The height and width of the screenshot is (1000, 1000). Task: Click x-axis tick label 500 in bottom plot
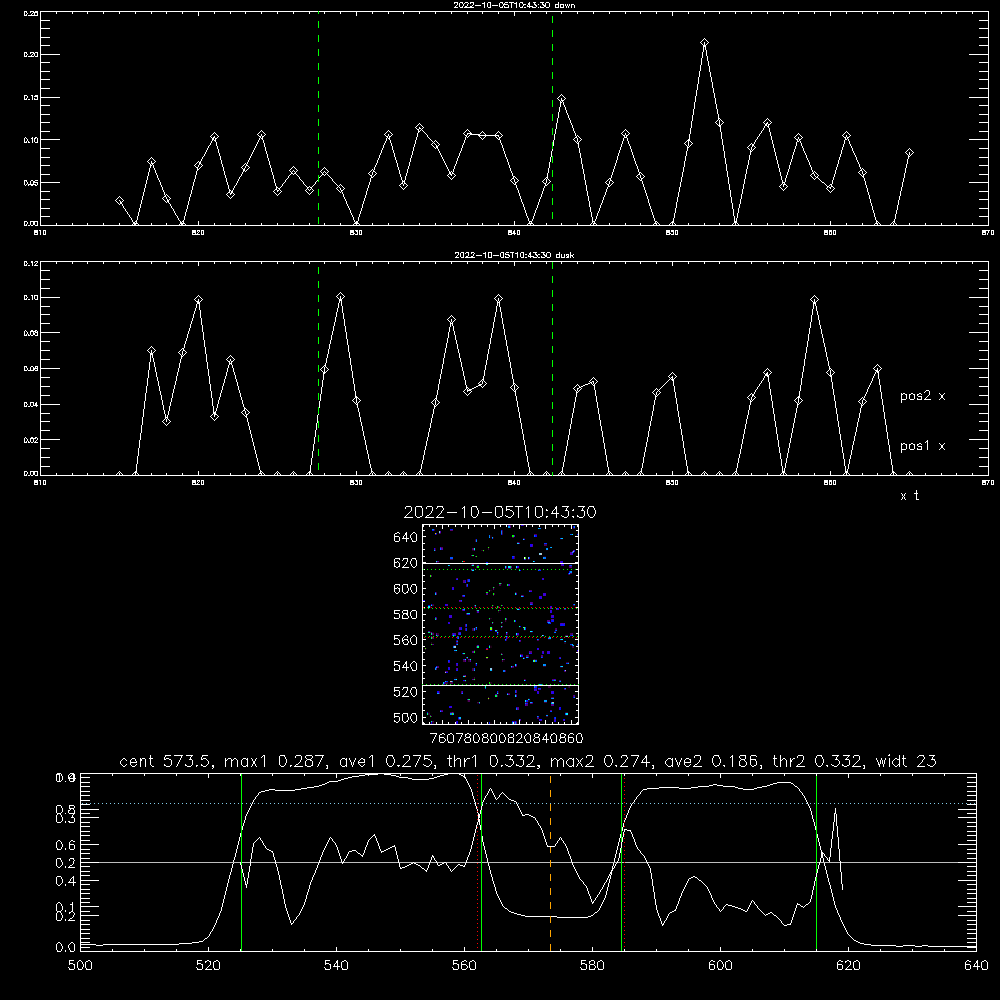pyautogui.click(x=80, y=966)
